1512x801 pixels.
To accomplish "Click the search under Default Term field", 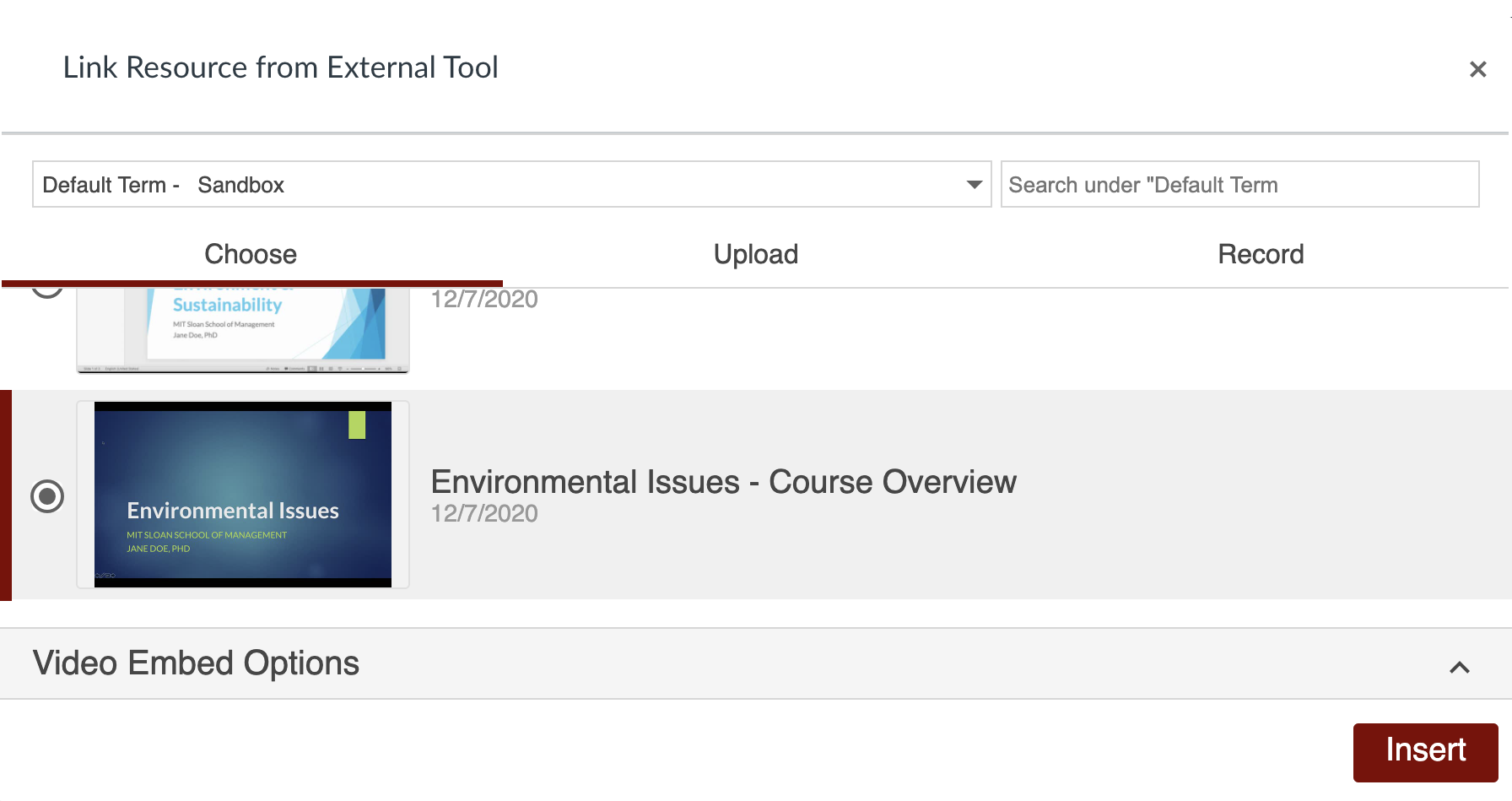I will coord(1239,184).
